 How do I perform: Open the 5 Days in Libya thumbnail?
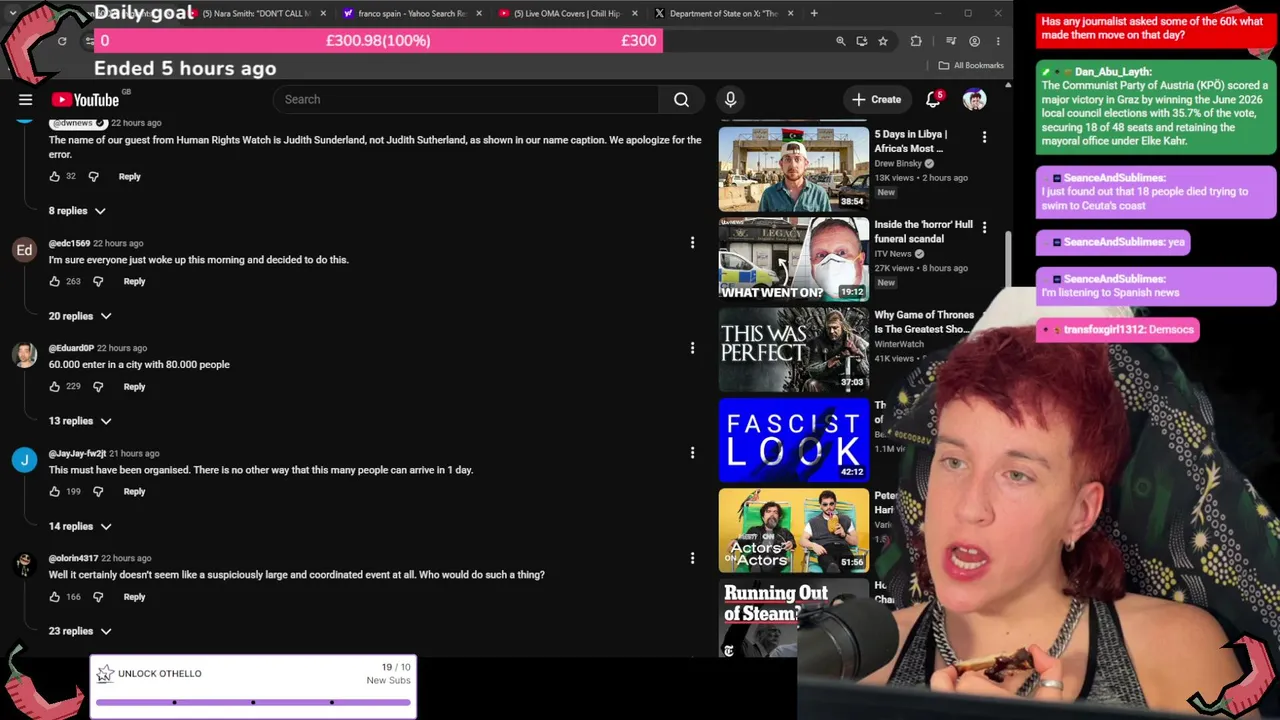pyautogui.click(x=794, y=167)
